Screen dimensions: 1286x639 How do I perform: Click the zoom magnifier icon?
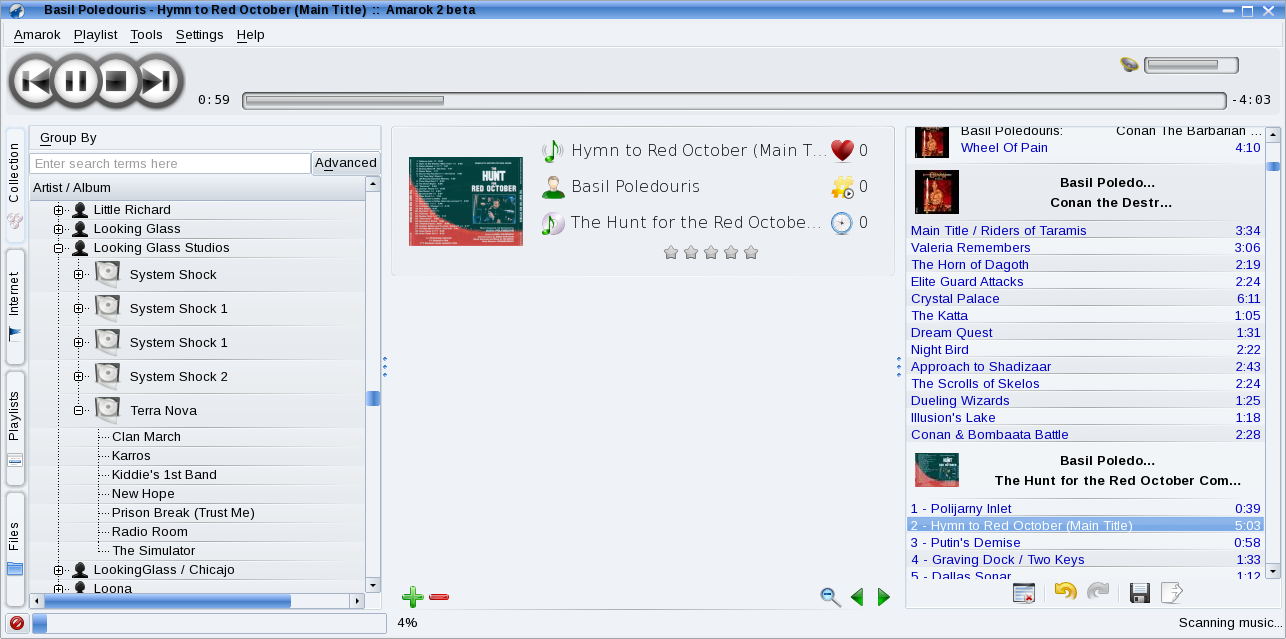830,597
